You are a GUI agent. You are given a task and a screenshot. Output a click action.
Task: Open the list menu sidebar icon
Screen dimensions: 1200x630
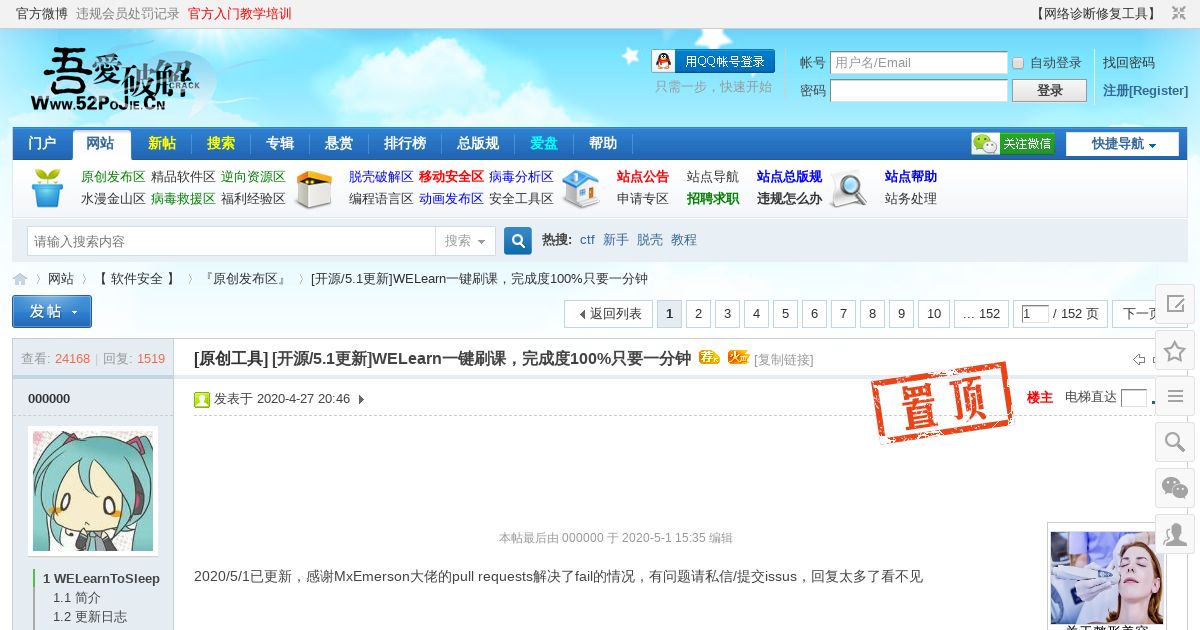coord(1175,396)
